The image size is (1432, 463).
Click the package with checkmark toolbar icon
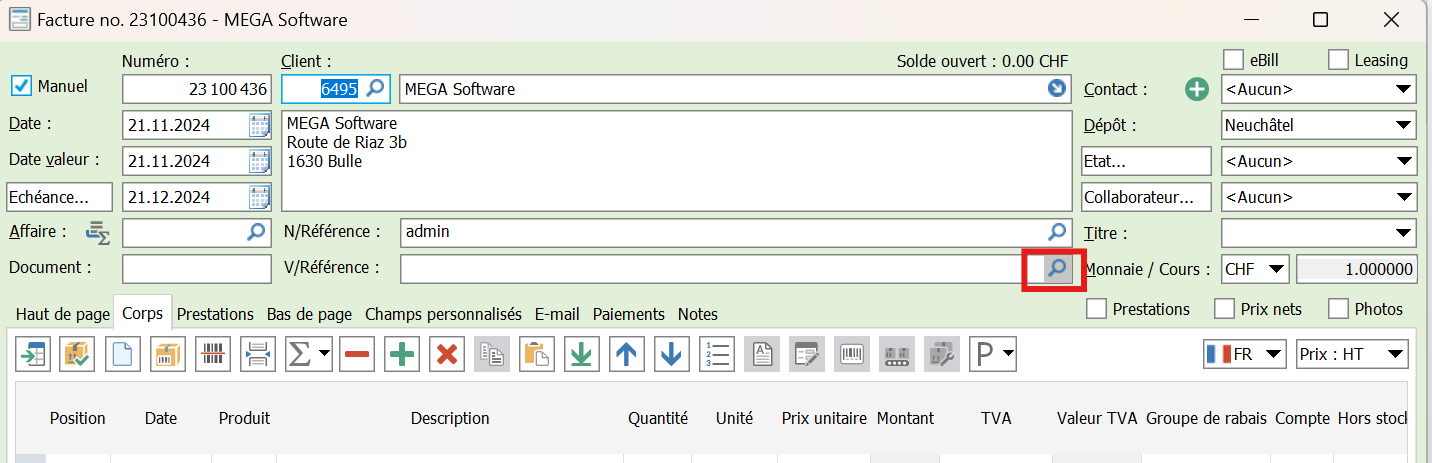[x=77, y=354]
